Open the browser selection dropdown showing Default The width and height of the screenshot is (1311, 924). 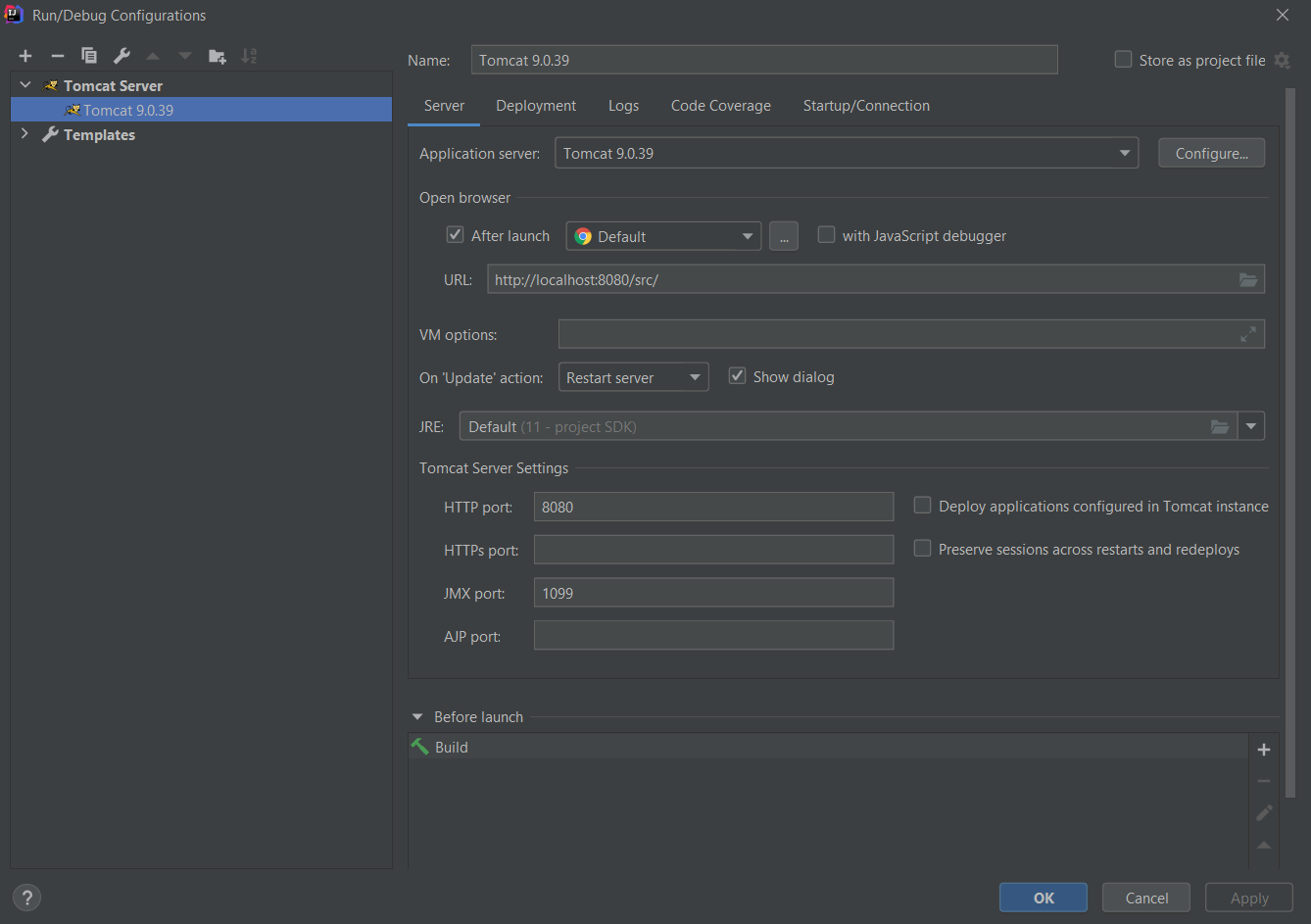(663, 236)
